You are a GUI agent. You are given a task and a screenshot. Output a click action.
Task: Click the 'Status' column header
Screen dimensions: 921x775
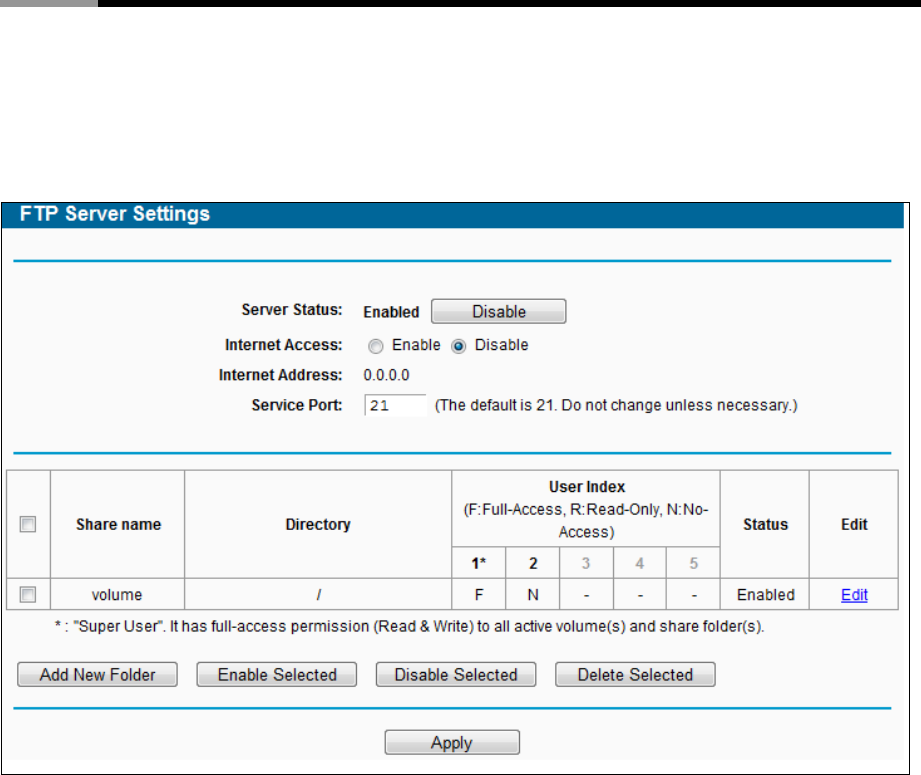pos(765,524)
